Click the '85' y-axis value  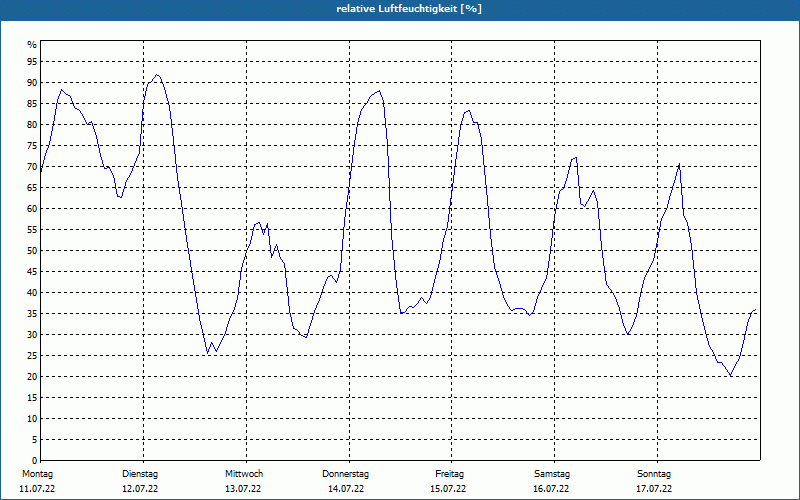pos(32,104)
